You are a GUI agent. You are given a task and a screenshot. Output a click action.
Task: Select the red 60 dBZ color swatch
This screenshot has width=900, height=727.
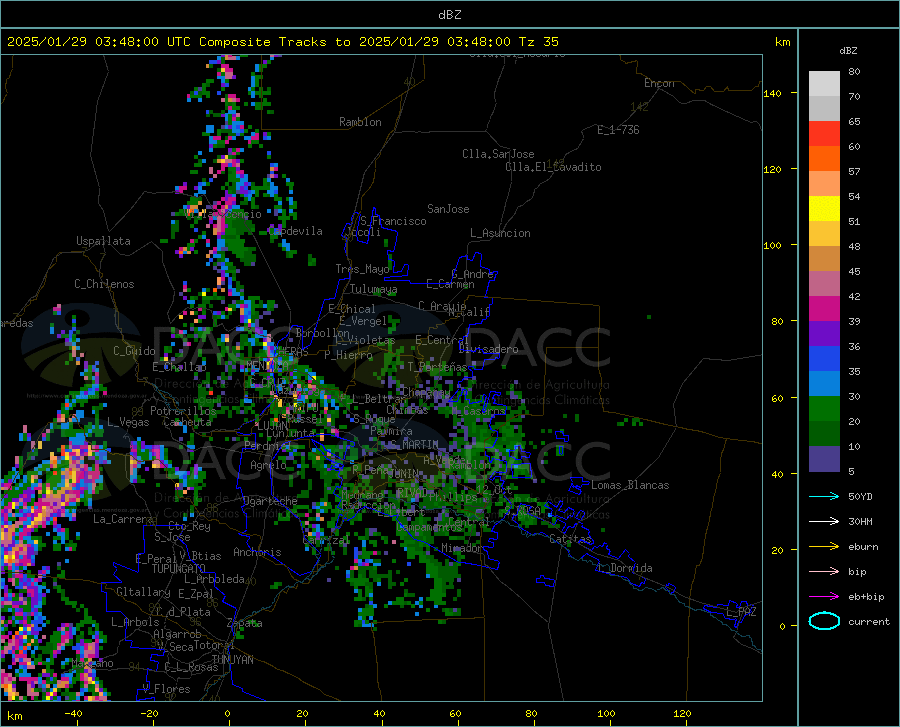click(824, 134)
